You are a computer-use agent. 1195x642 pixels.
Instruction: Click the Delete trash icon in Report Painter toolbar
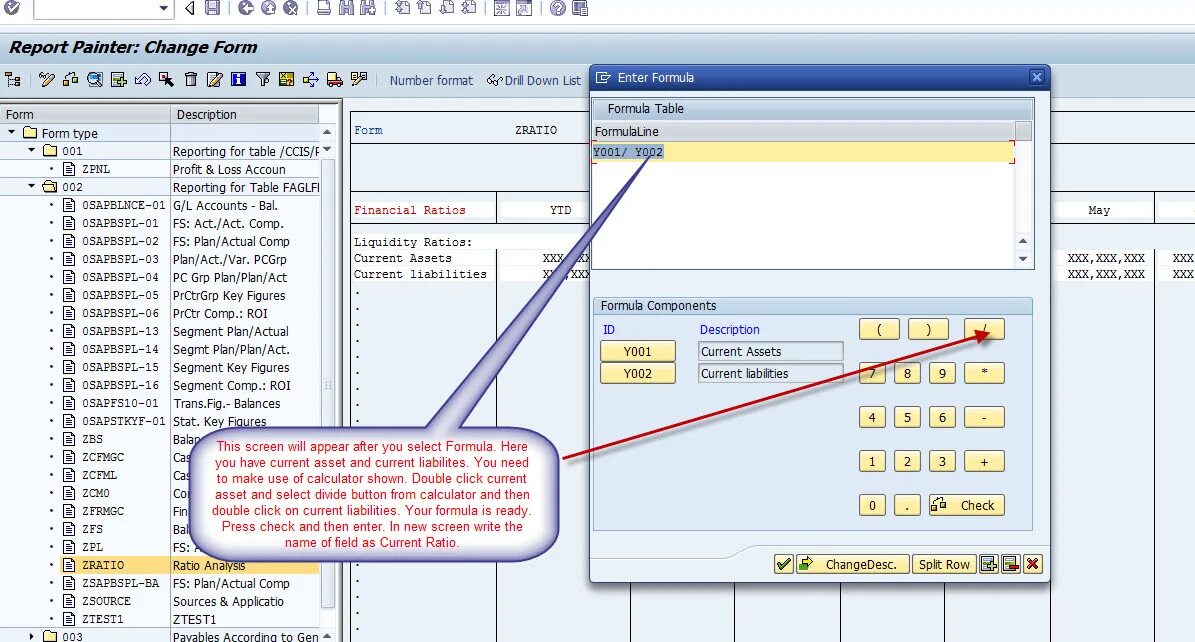(x=190, y=80)
